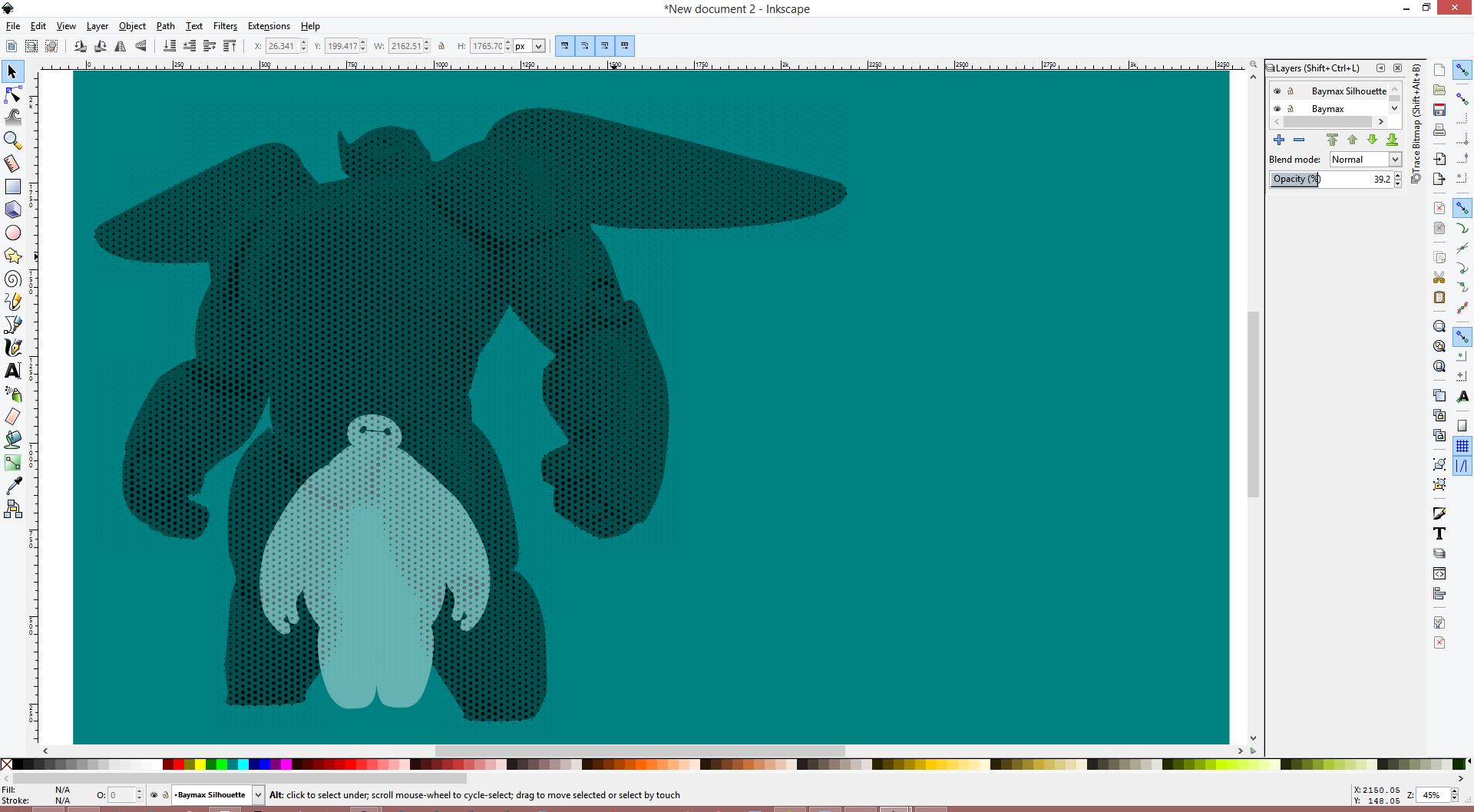Toggle snap to grids button
1474x812 pixels.
1462,446
